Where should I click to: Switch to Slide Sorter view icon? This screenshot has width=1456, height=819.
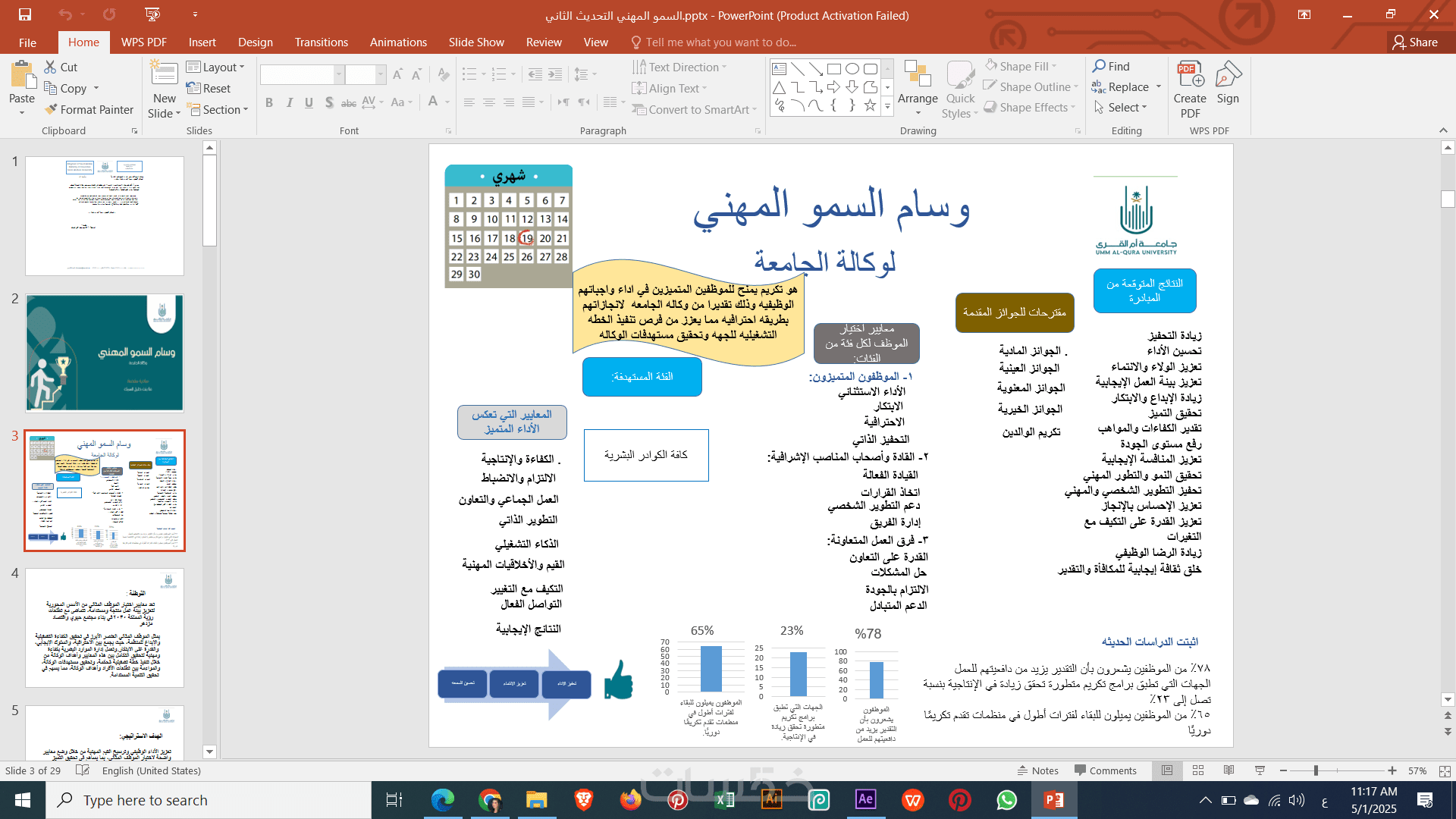tap(1198, 770)
